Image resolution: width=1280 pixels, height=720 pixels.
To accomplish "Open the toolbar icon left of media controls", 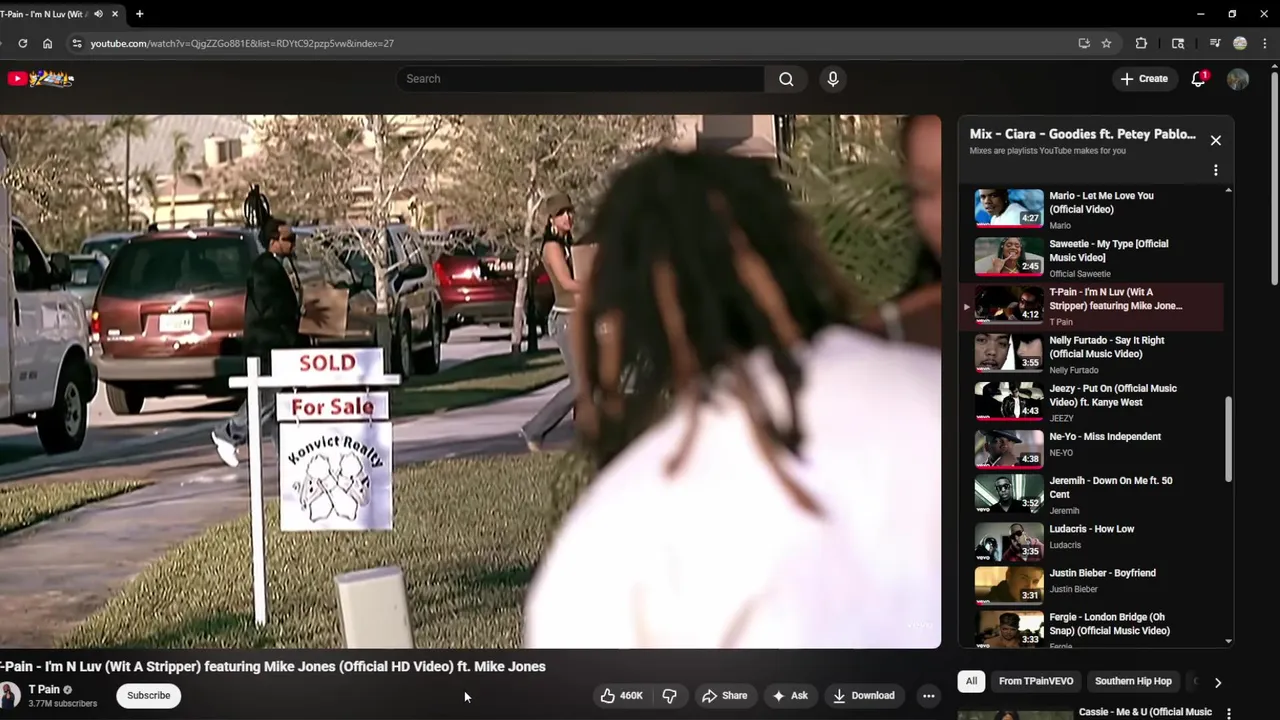I will click(x=1178, y=43).
